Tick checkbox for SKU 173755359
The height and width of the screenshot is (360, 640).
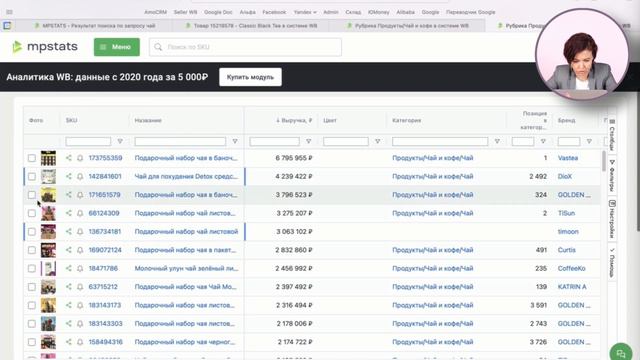pos(32,158)
